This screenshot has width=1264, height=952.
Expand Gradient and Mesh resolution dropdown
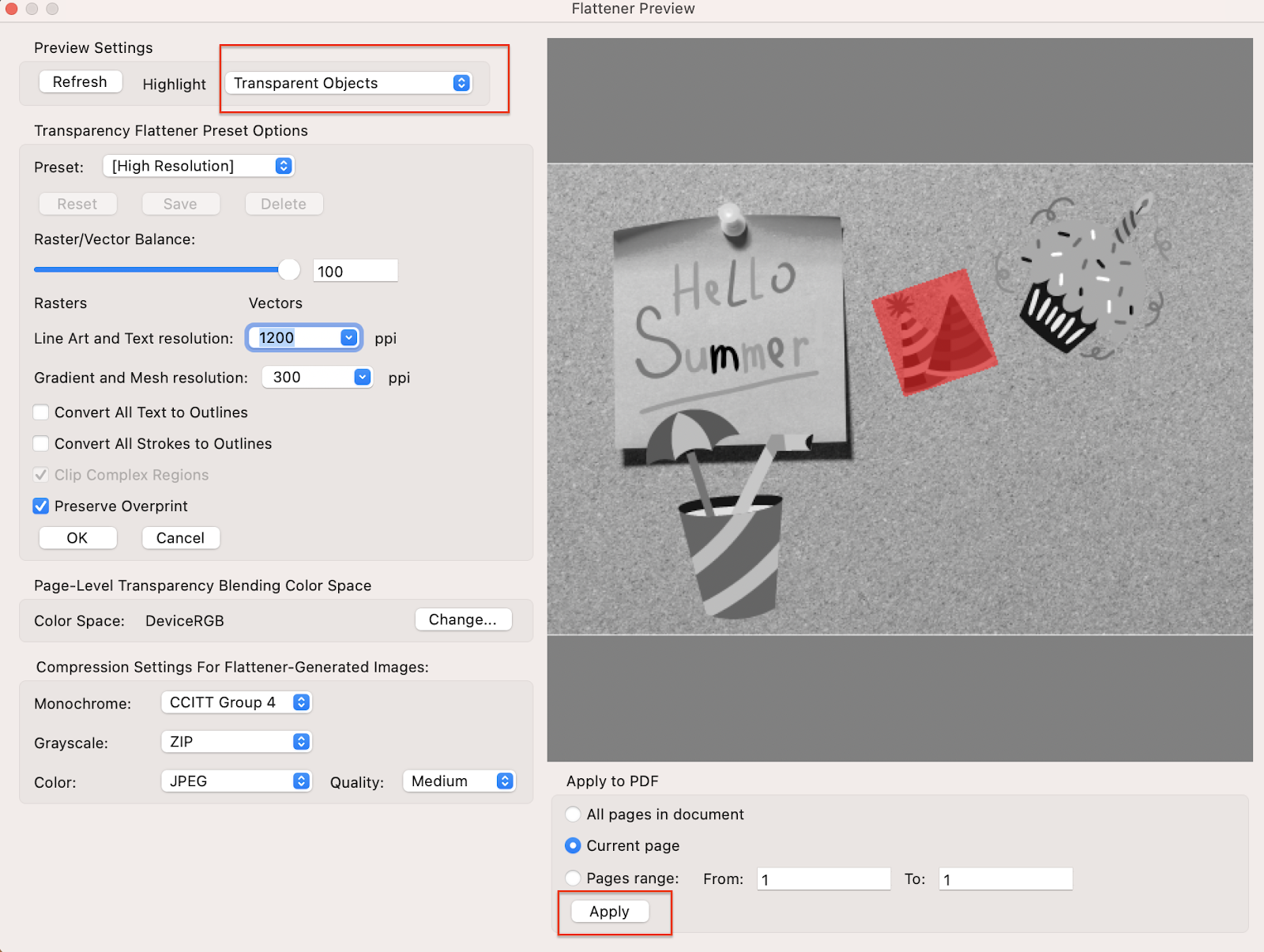coord(362,378)
